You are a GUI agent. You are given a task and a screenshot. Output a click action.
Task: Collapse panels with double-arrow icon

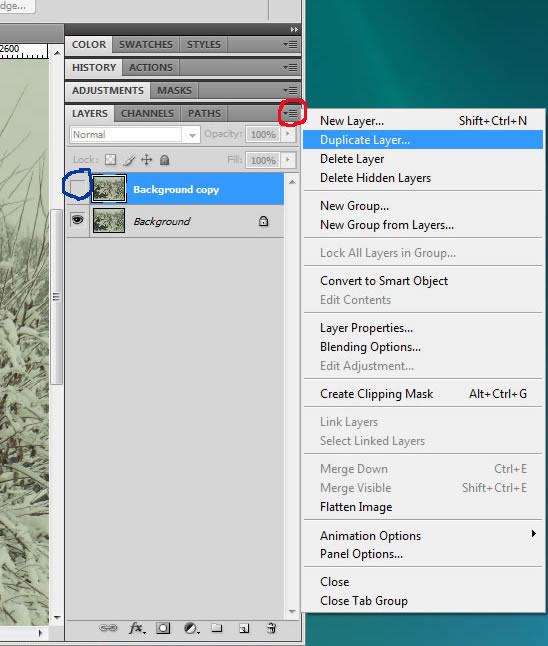pos(294,29)
